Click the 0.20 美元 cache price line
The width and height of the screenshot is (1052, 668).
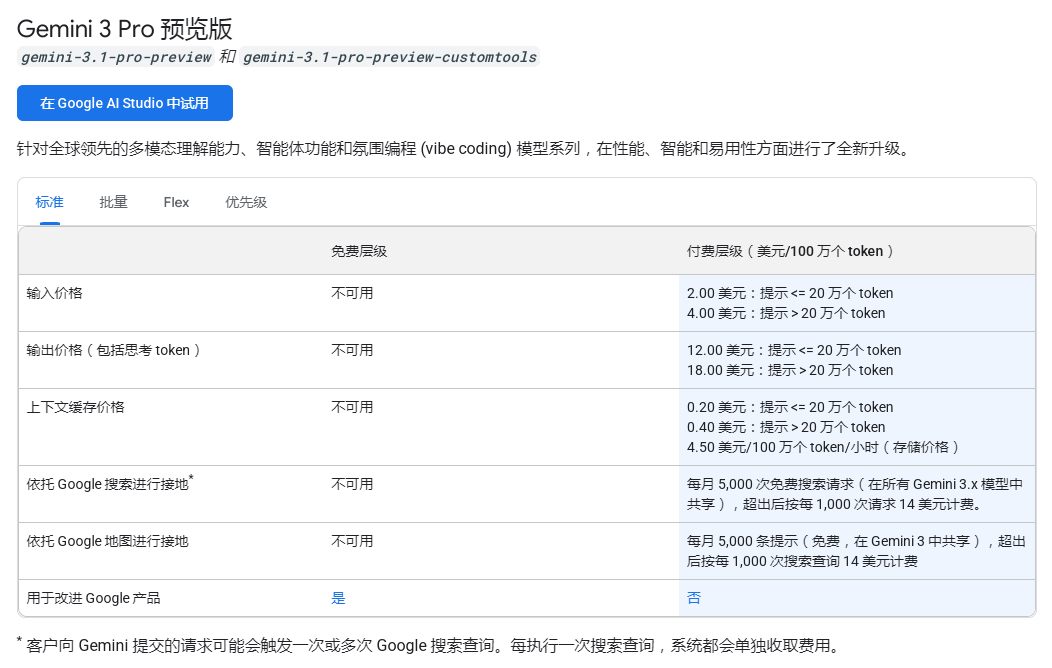[790, 407]
